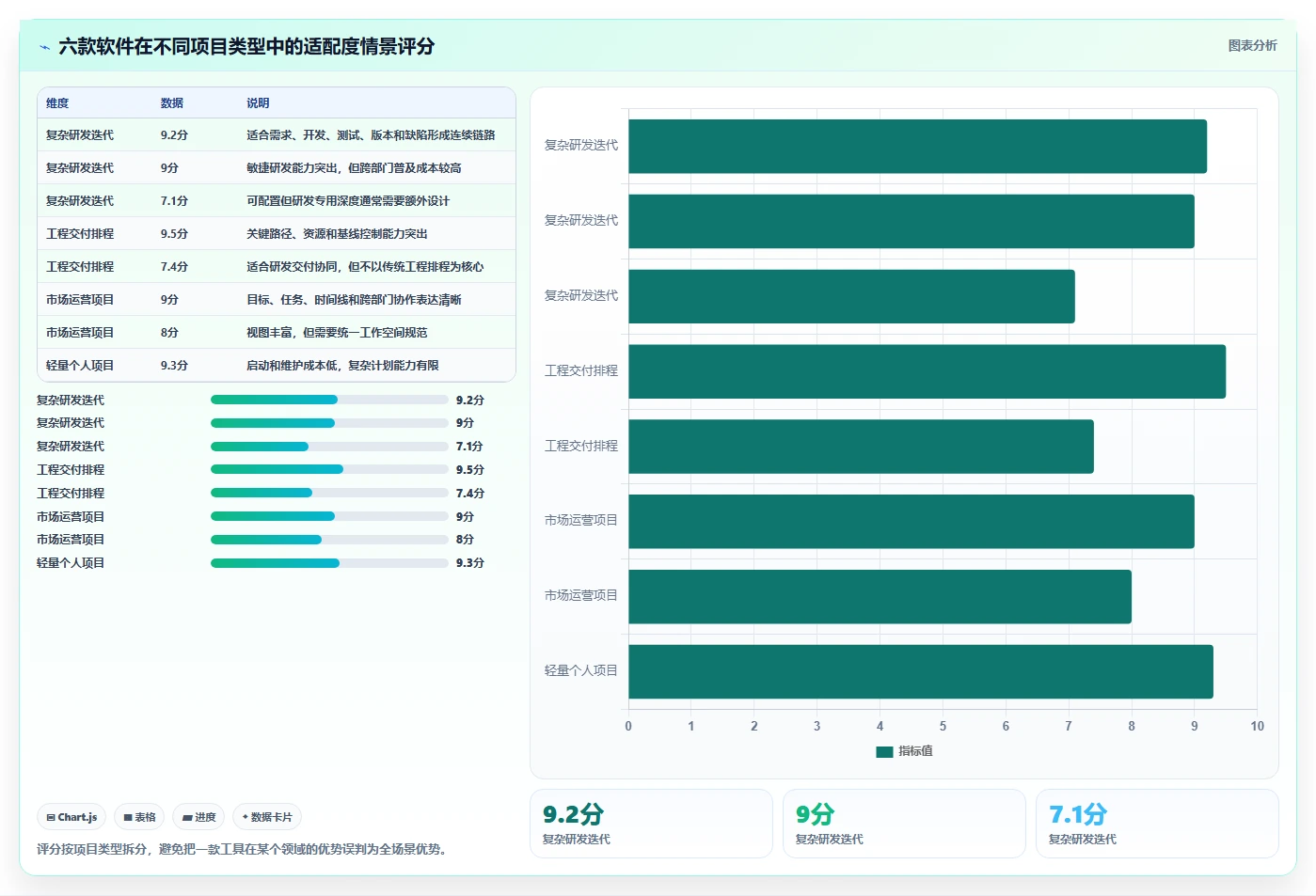Toggle the 指标值 legend color swatch
Viewport: 1316px width, 896px height.
click(884, 751)
